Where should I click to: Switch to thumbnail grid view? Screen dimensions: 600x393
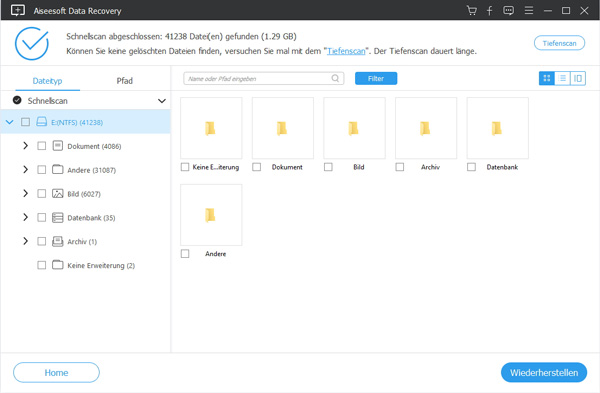point(547,78)
